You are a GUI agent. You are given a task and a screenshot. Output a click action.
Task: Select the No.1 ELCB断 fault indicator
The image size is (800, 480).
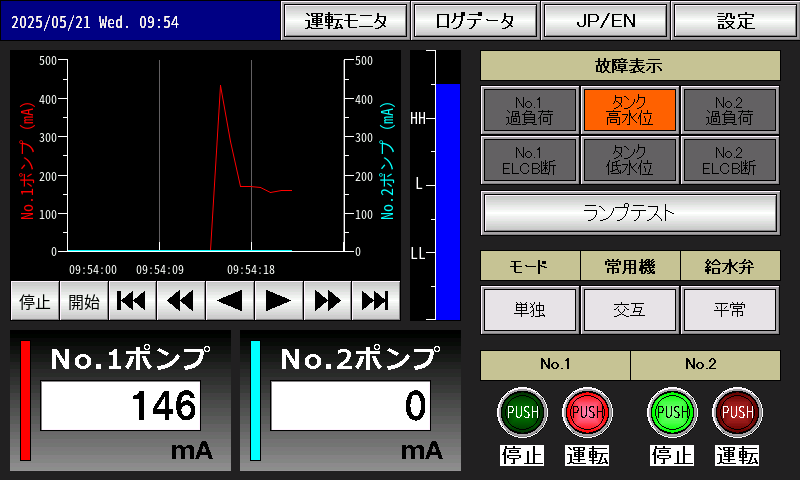[529, 160]
